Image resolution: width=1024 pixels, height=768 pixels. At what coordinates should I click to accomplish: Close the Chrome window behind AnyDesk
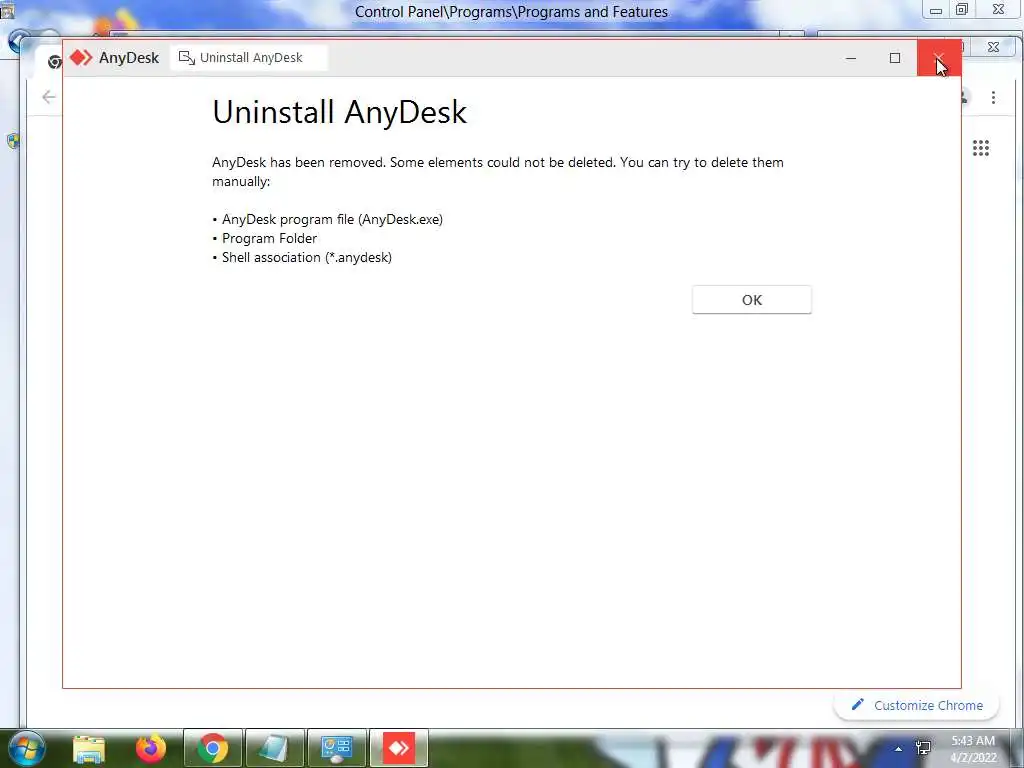pos(993,47)
